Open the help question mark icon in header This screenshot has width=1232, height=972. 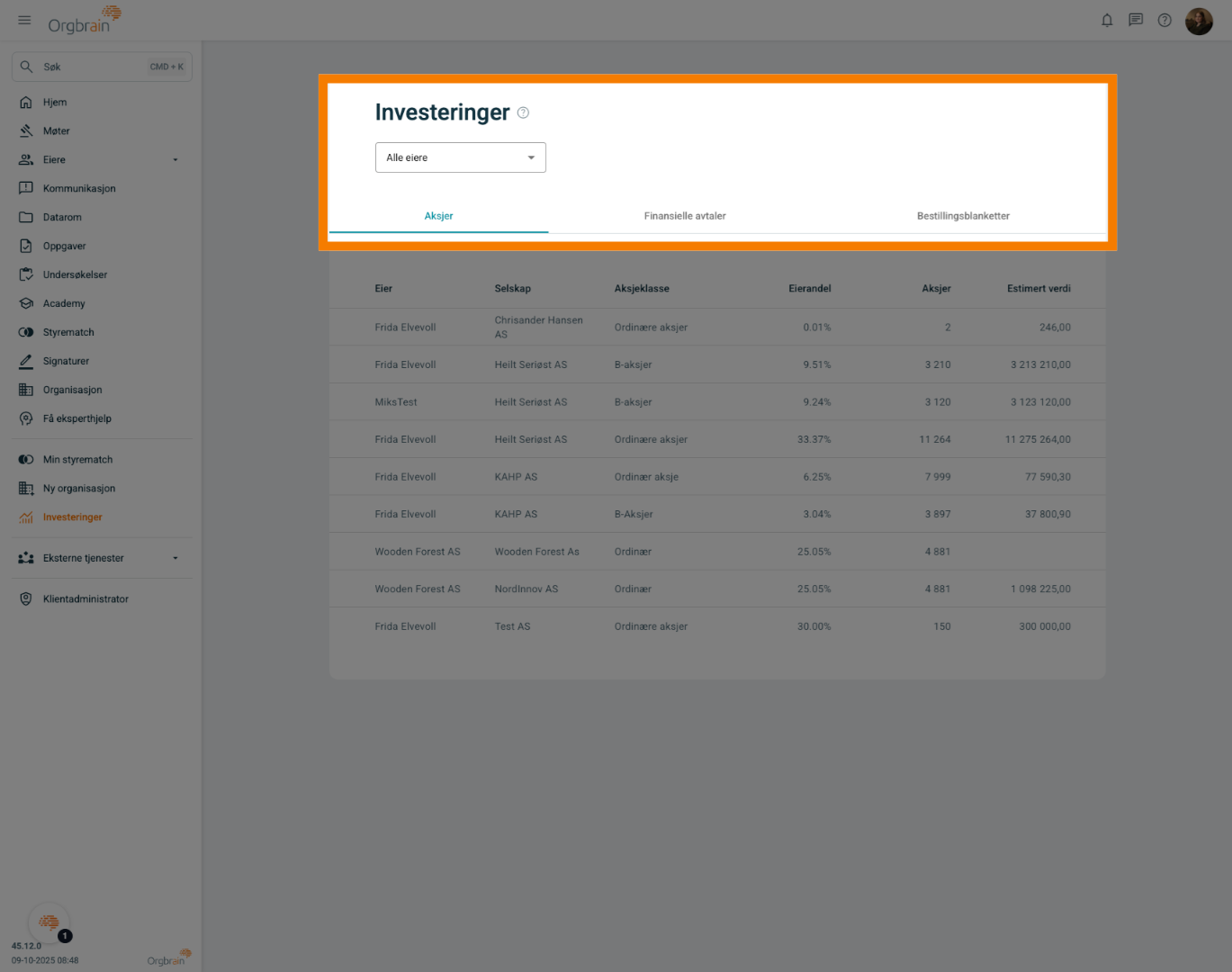click(1165, 20)
